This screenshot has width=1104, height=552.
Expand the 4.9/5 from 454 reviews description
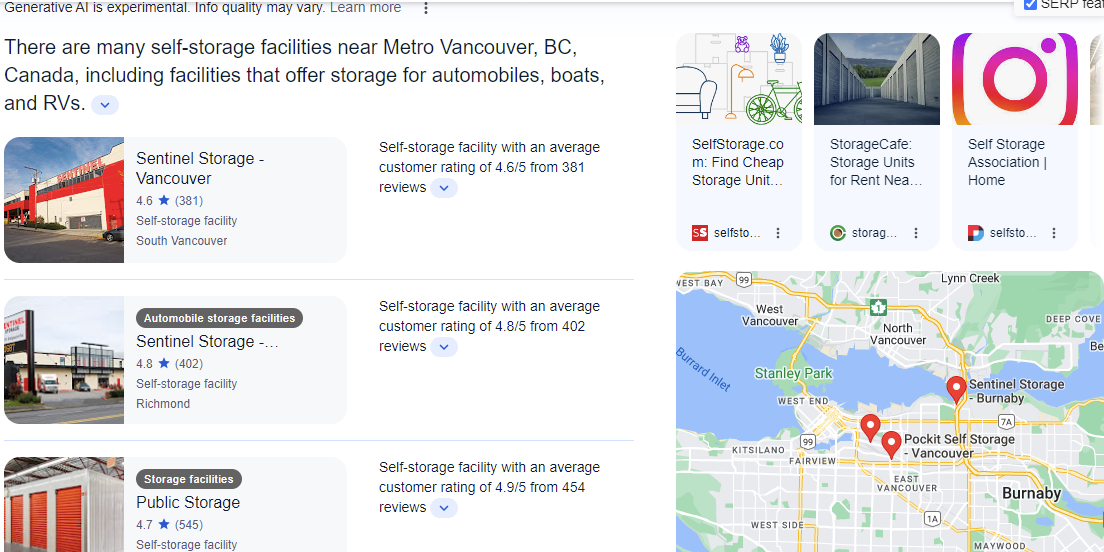pyautogui.click(x=444, y=508)
